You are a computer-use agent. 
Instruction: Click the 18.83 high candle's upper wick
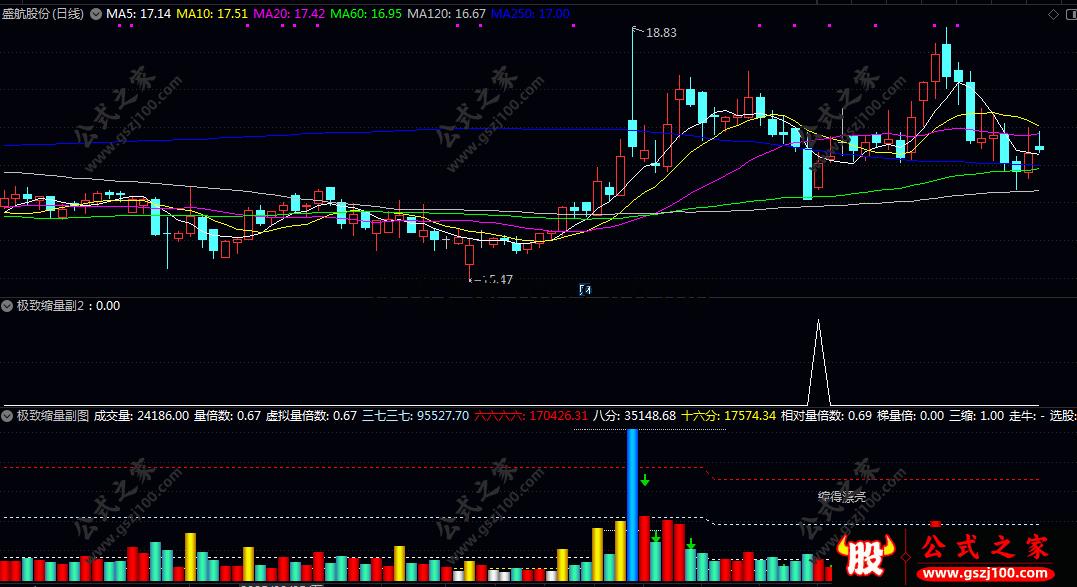coord(633,73)
